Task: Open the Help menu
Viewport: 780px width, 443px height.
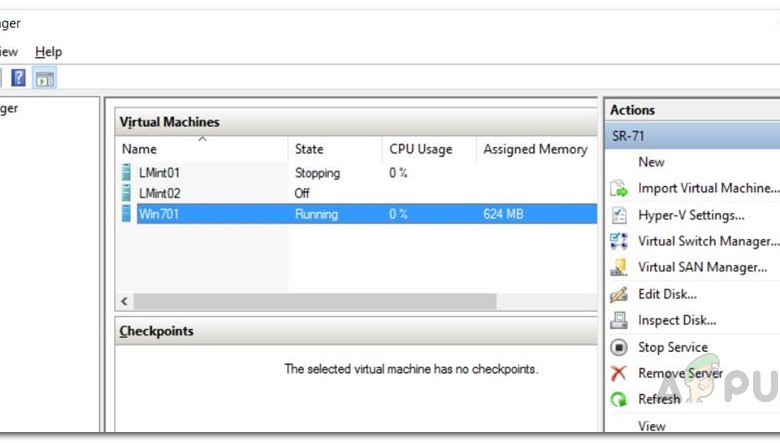Action: click(48, 52)
